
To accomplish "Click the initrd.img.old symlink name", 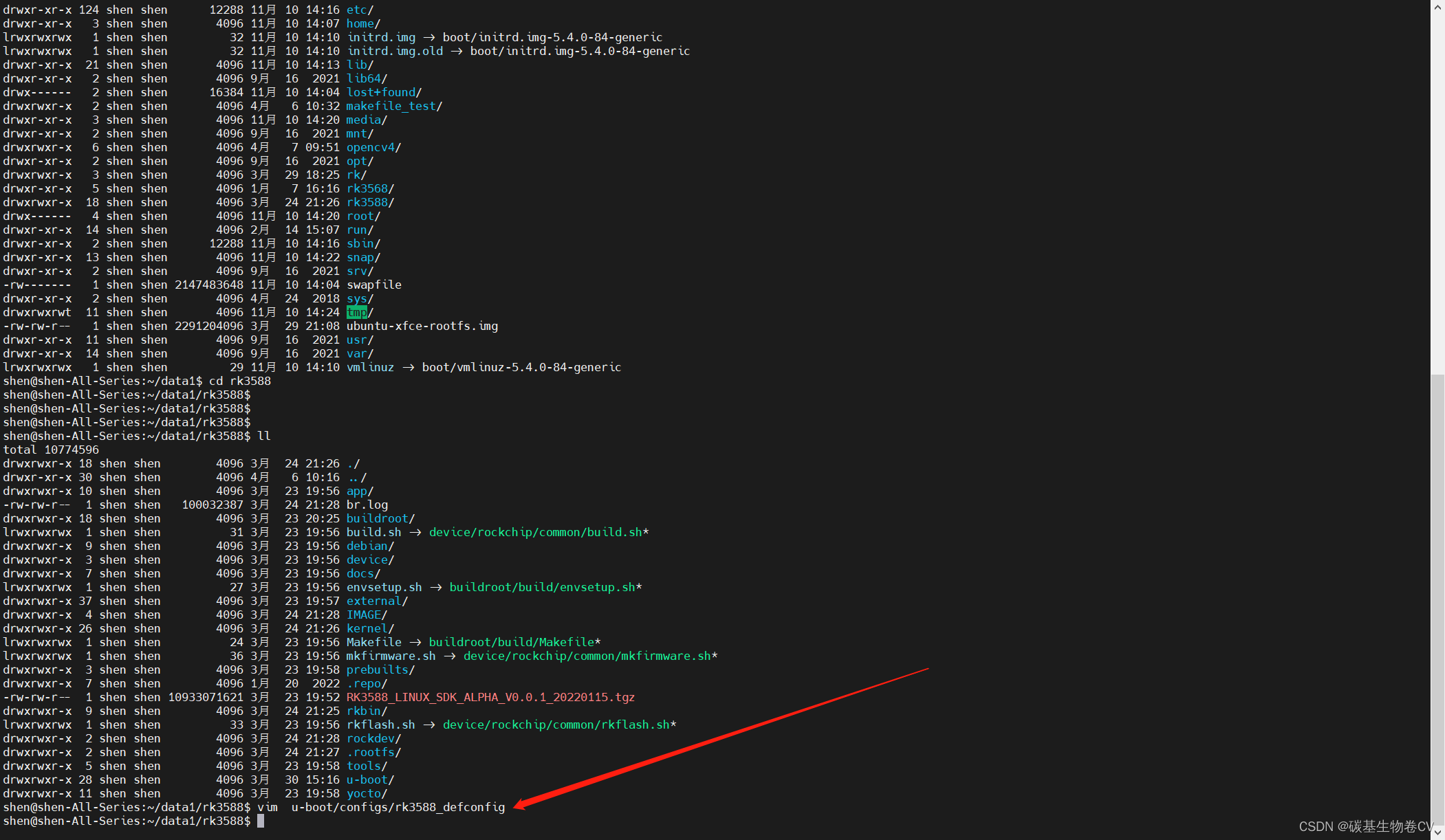I will [x=395, y=51].
